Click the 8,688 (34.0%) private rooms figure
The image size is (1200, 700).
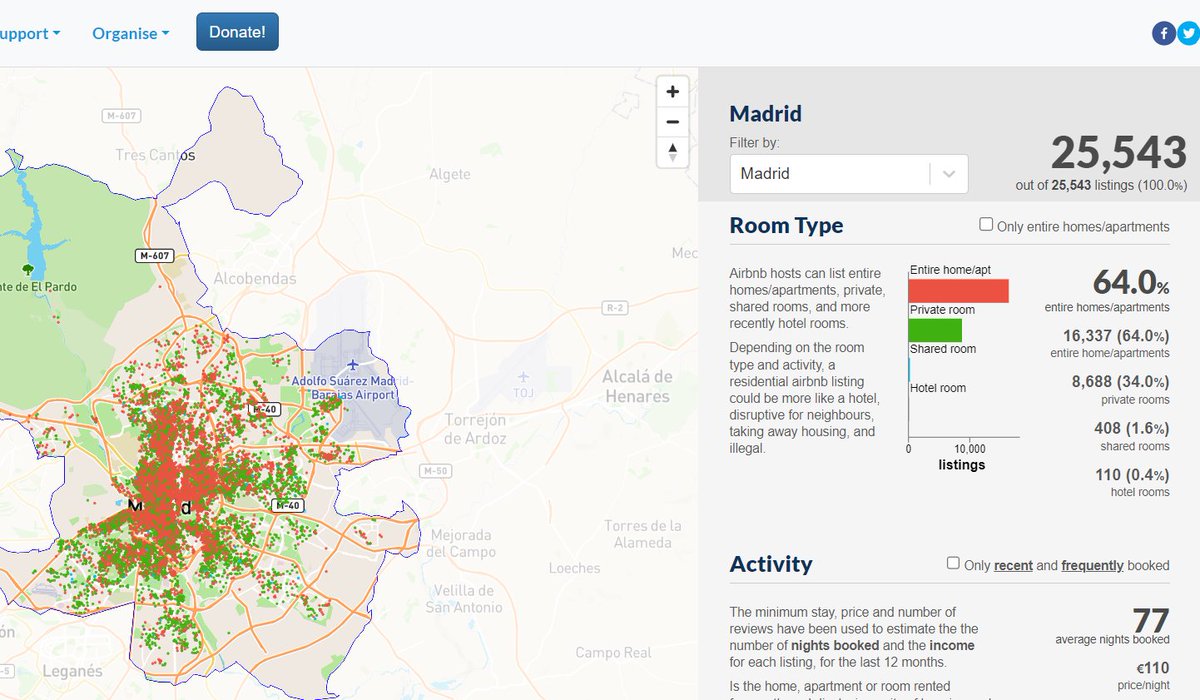(1120, 382)
